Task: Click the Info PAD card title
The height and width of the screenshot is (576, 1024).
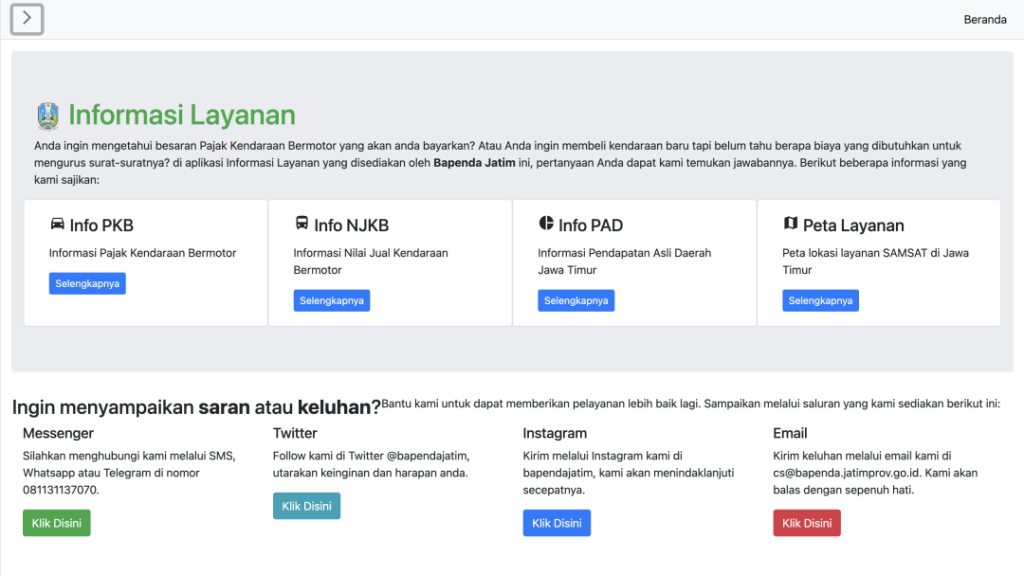Action: pos(590,226)
